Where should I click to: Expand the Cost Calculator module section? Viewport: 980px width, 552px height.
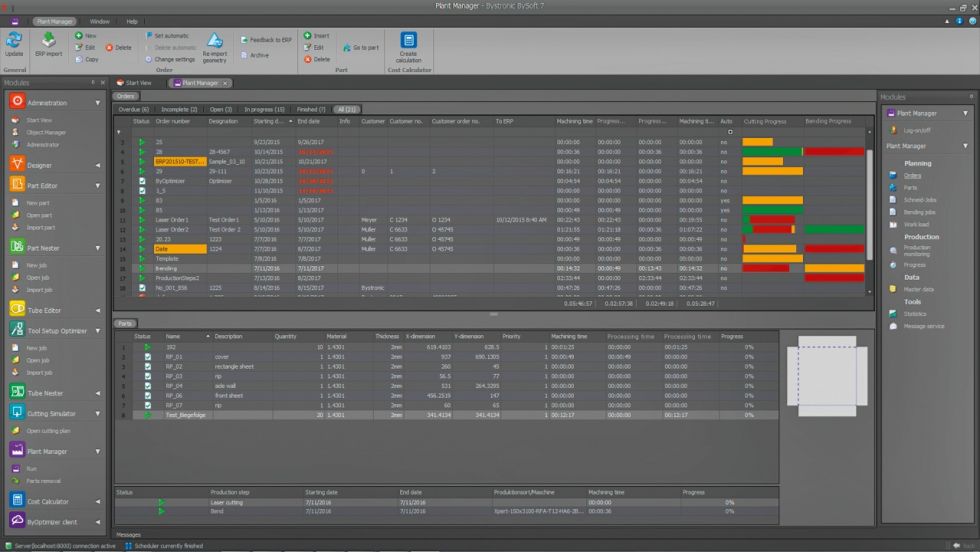[98, 501]
